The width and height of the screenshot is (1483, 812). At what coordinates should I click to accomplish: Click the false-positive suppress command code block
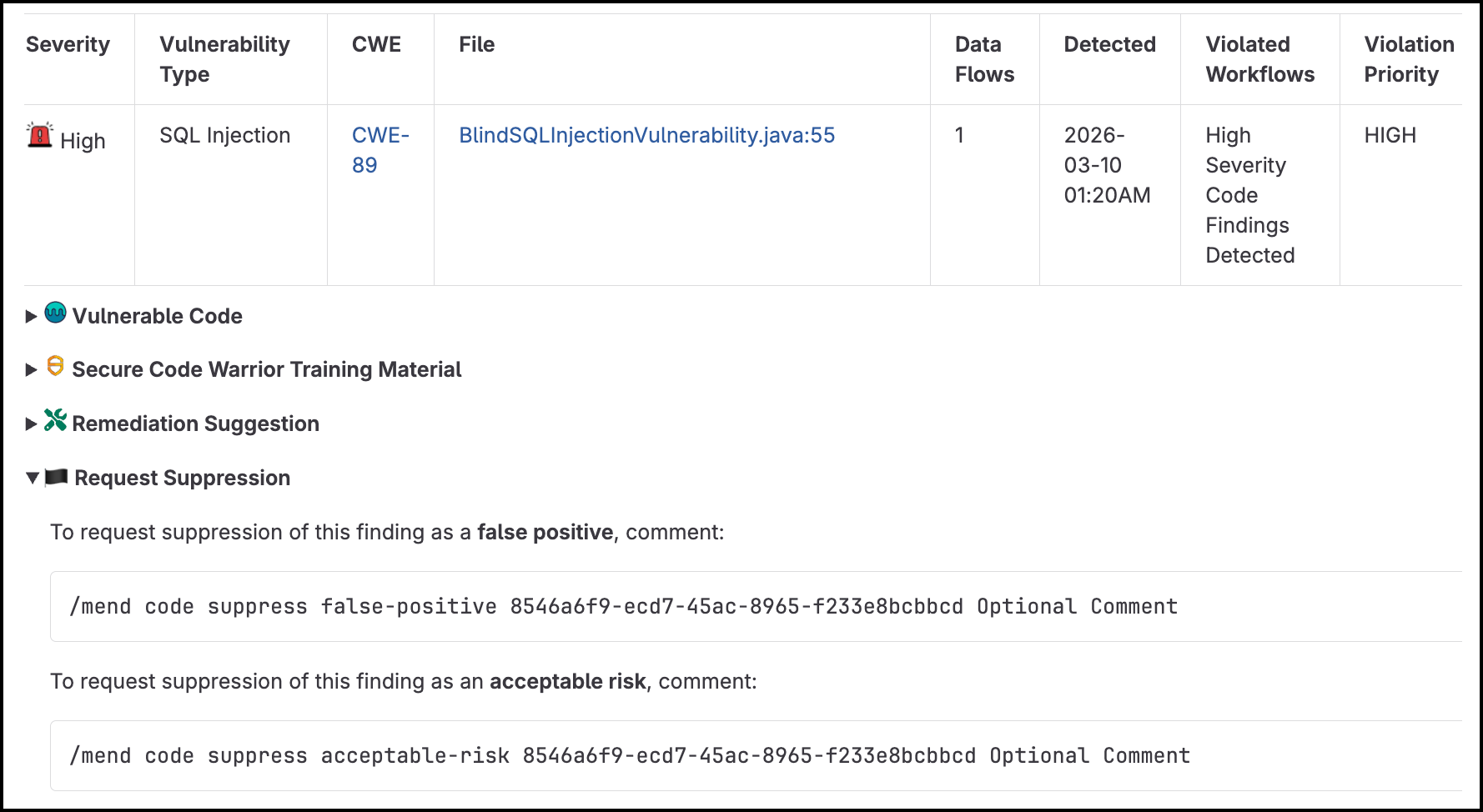click(757, 606)
